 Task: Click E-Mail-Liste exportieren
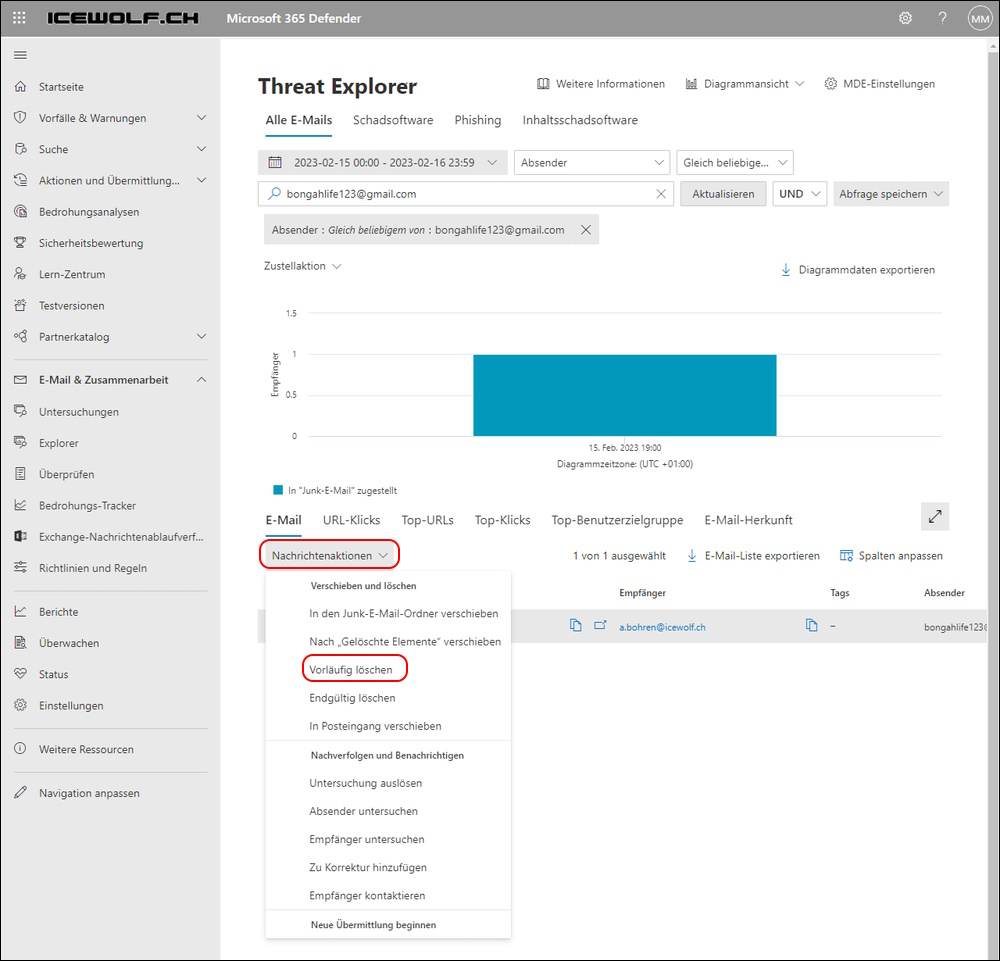pos(753,555)
